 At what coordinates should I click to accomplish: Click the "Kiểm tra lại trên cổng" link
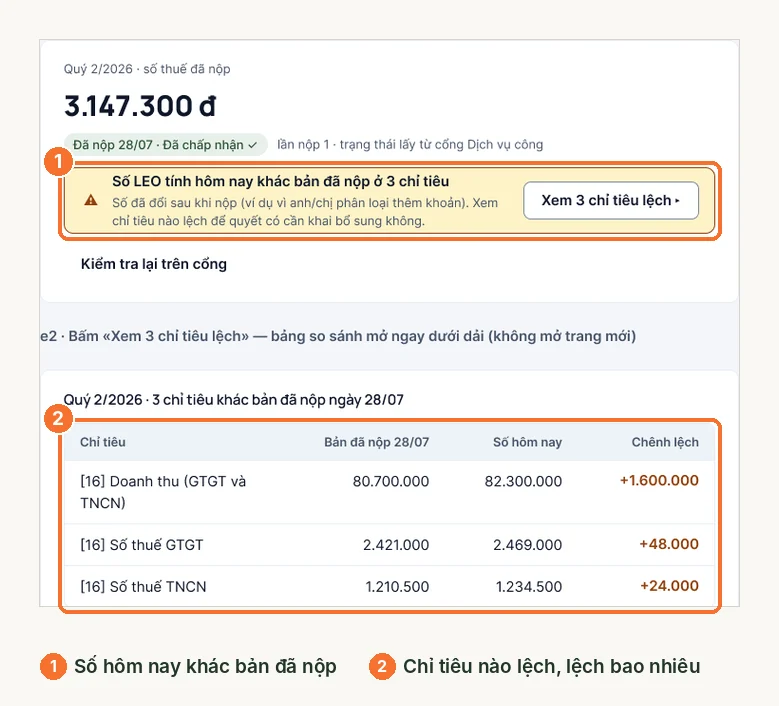pyautogui.click(x=154, y=264)
